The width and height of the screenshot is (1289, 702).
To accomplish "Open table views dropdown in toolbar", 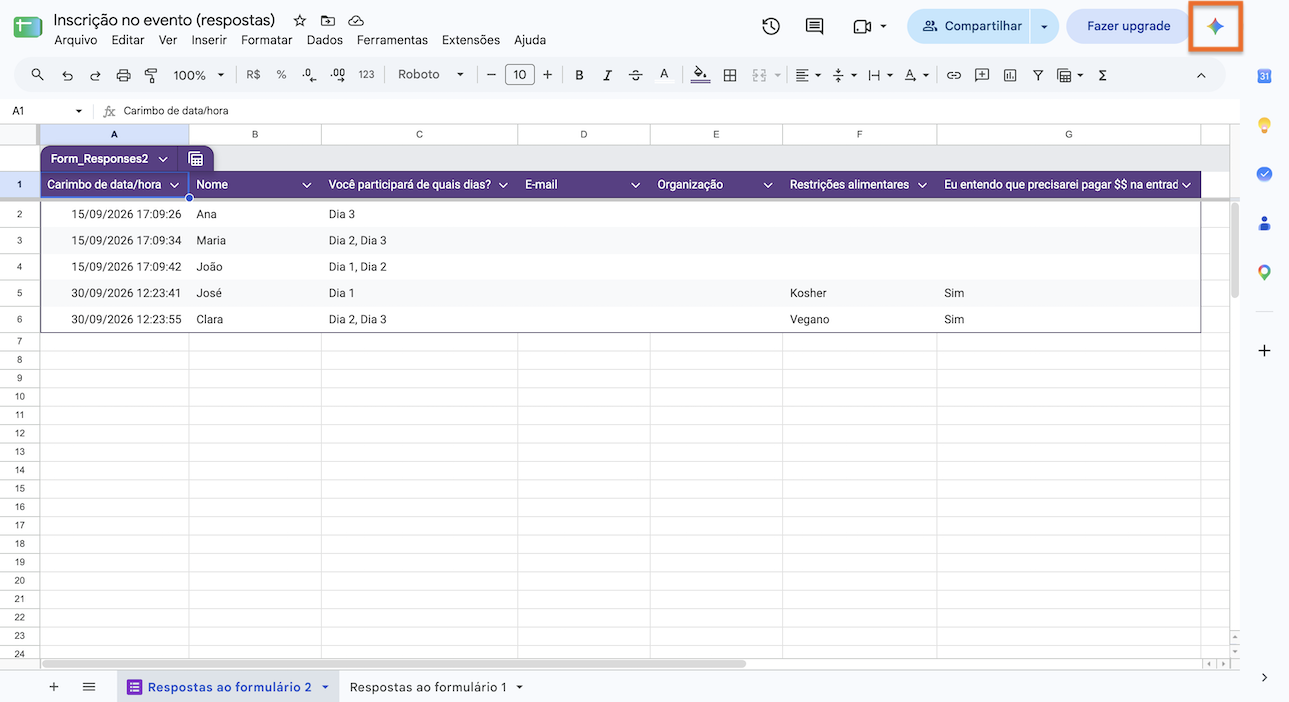I will tap(1070, 75).
